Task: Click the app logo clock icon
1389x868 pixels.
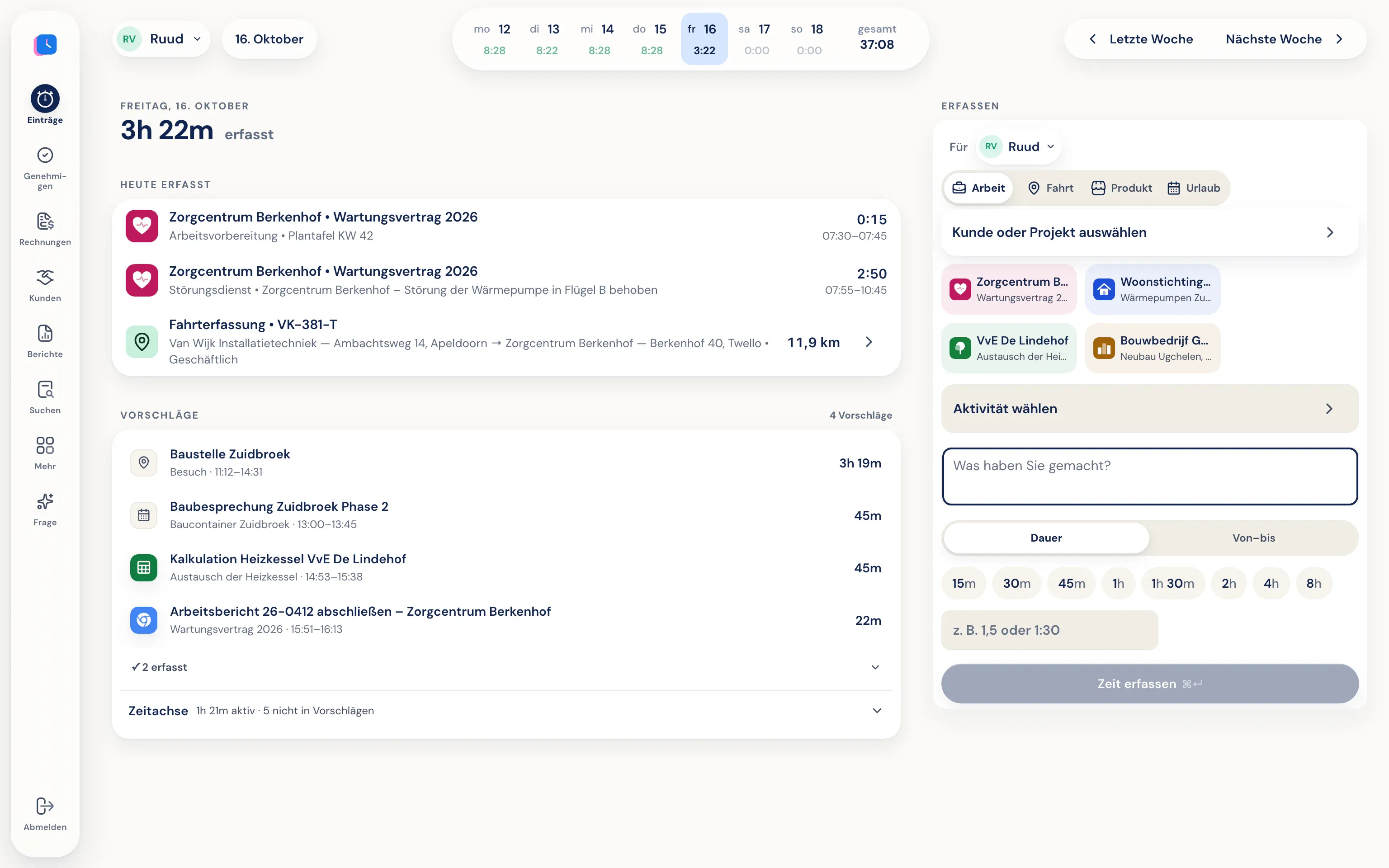Action: click(x=45, y=44)
